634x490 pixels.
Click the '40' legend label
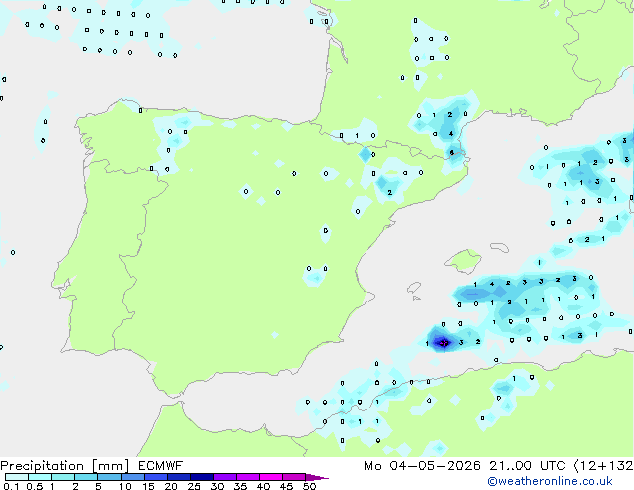(263, 486)
